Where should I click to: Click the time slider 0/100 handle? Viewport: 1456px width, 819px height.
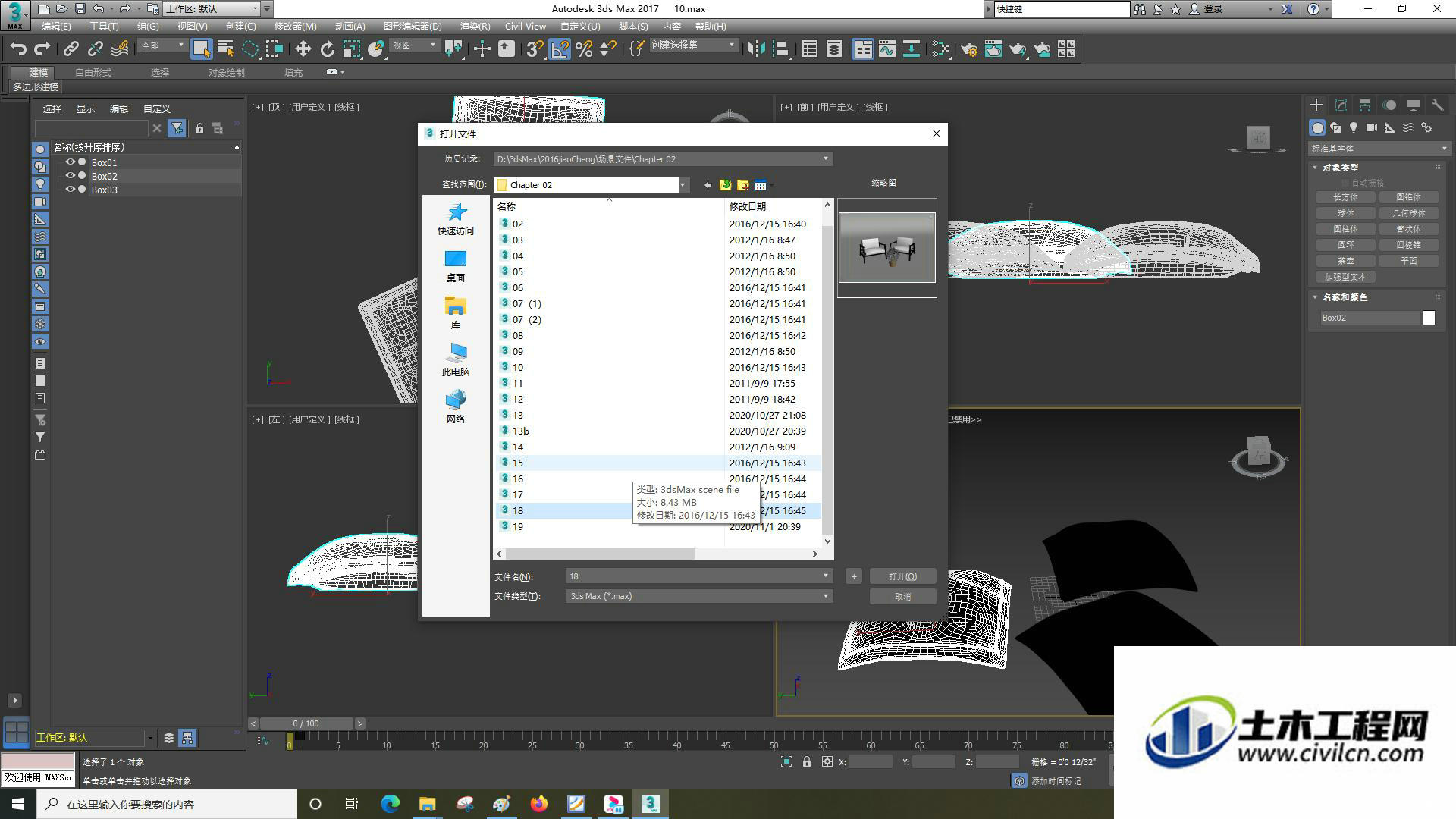306,723
